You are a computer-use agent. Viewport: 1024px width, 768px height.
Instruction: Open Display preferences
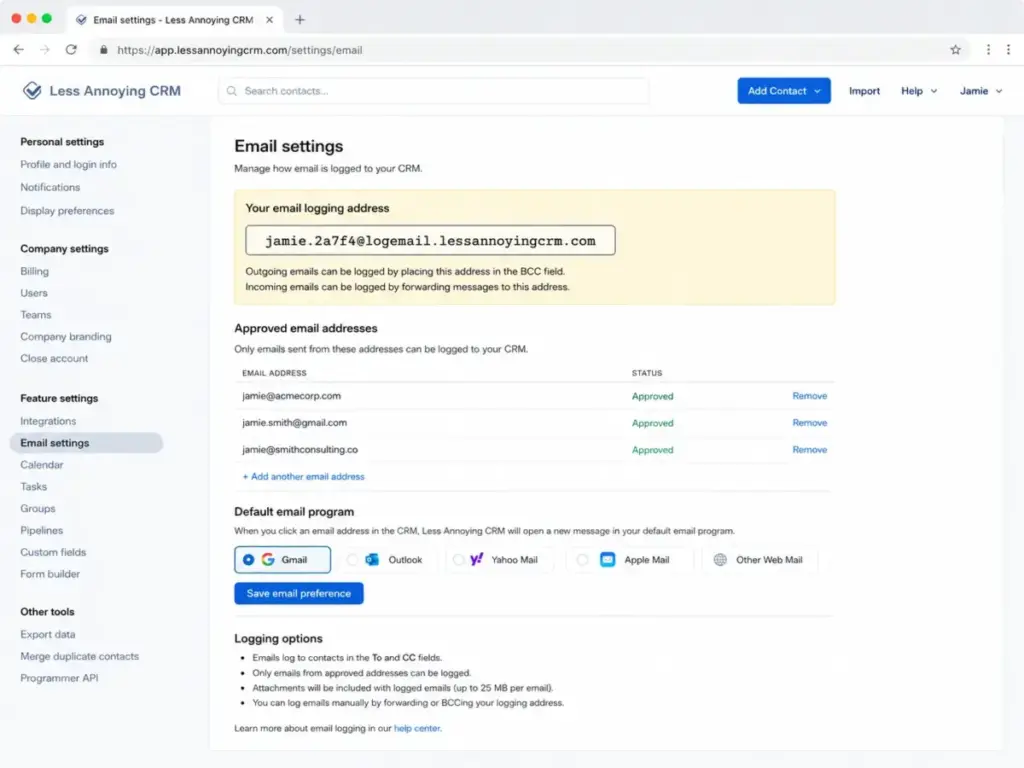tap(67, 211)
